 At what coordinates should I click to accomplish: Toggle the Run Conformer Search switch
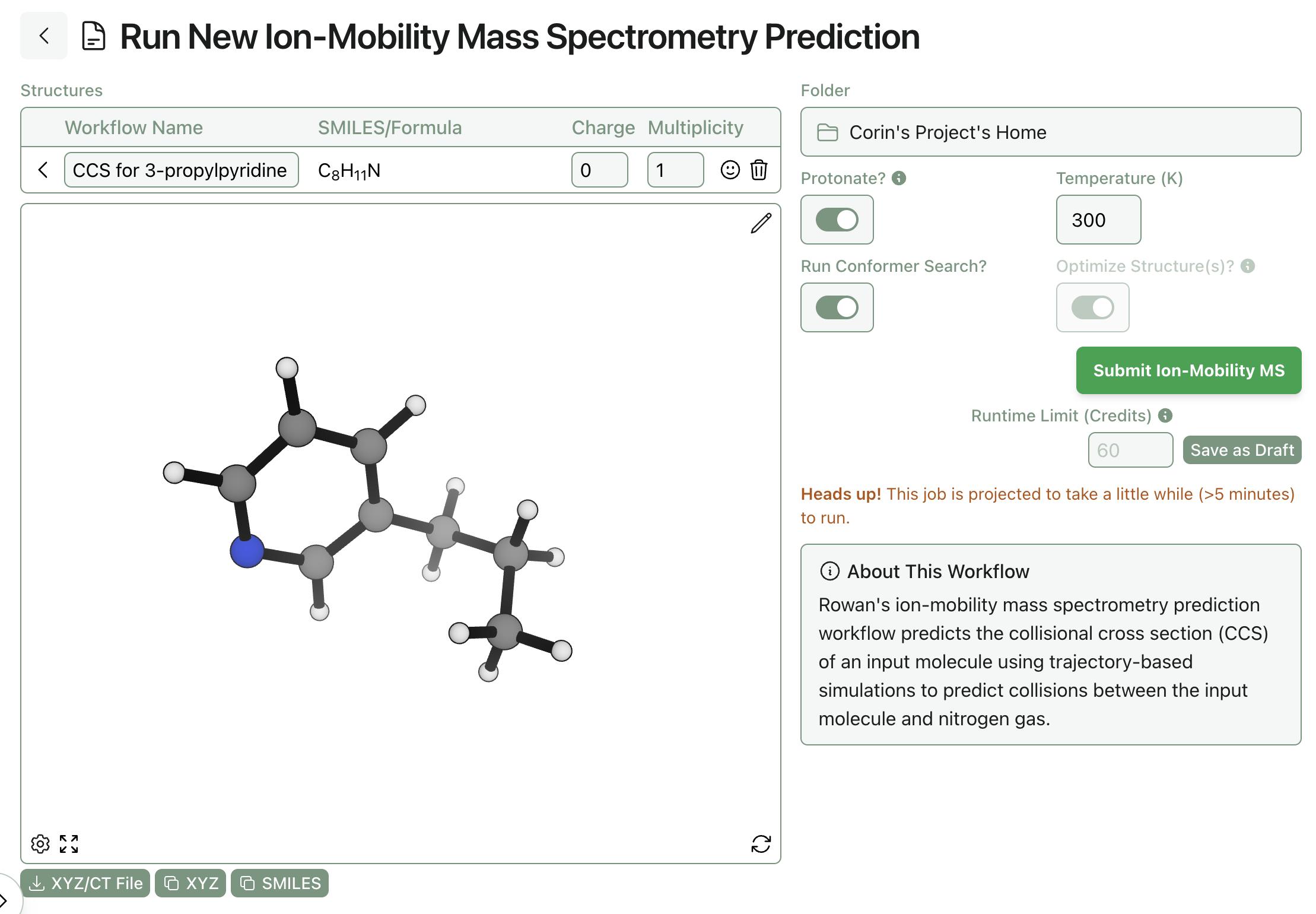coord(837,307)
